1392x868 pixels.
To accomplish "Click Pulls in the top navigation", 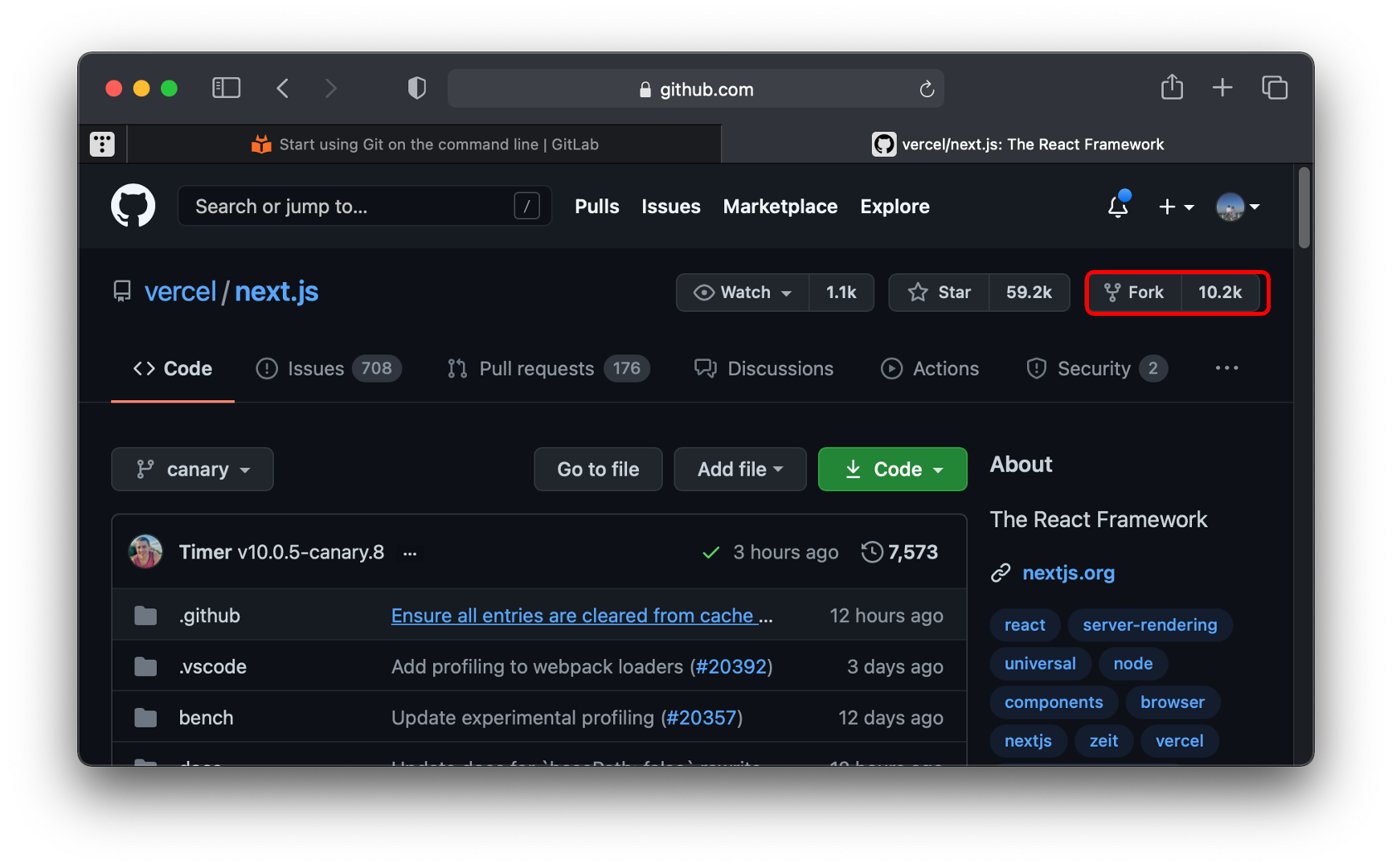I will pyautogui.click(x=597, y=207).
